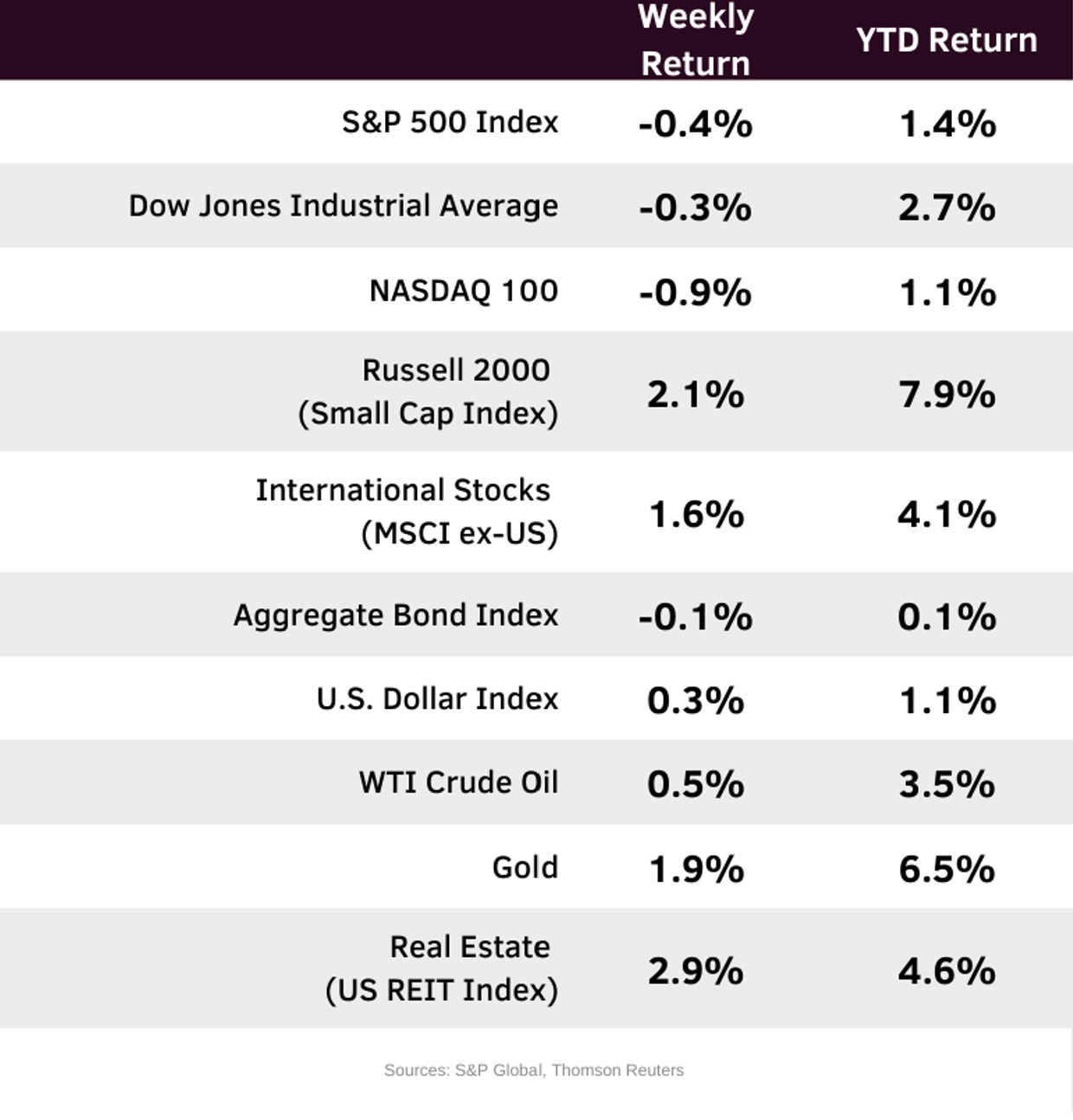Click Russell 2000 YTD return 7.9%
The width and height of the screenshot is (1073, 1120).
click(x=947, y=394)
